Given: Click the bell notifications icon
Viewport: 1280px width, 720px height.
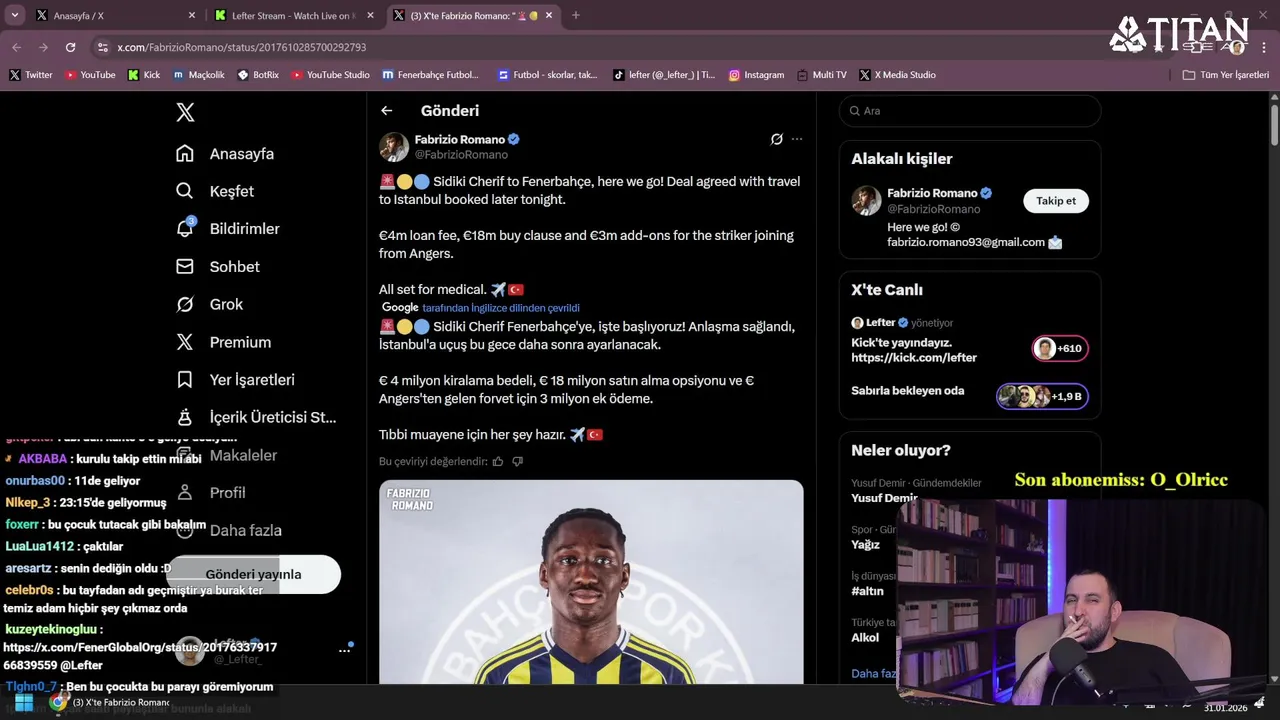Looking at the screenshot, I should coord(185,229).
